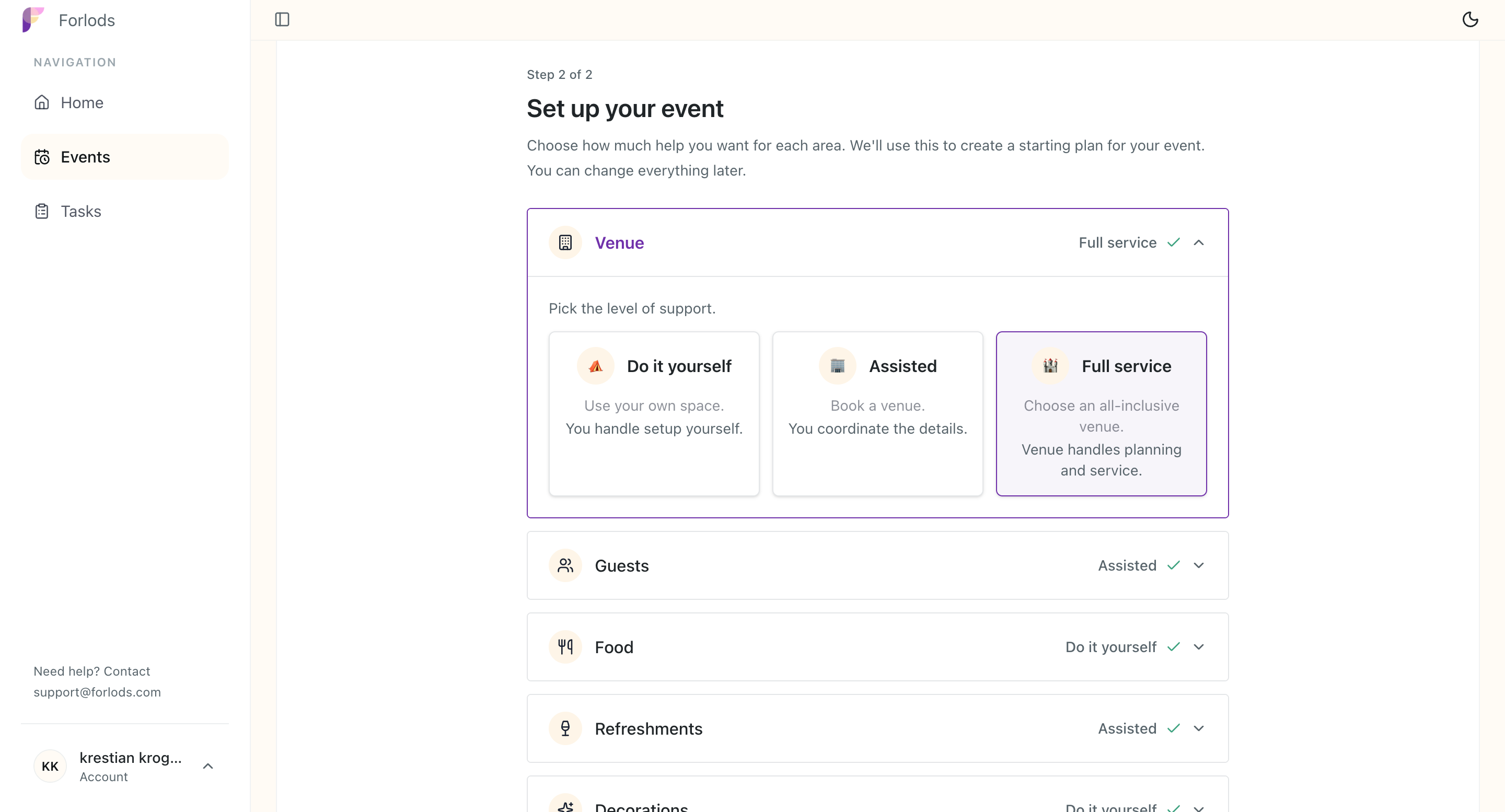Click the Forlods brand name
Viewport: 1505px width, 812px height.
point(86,20)
